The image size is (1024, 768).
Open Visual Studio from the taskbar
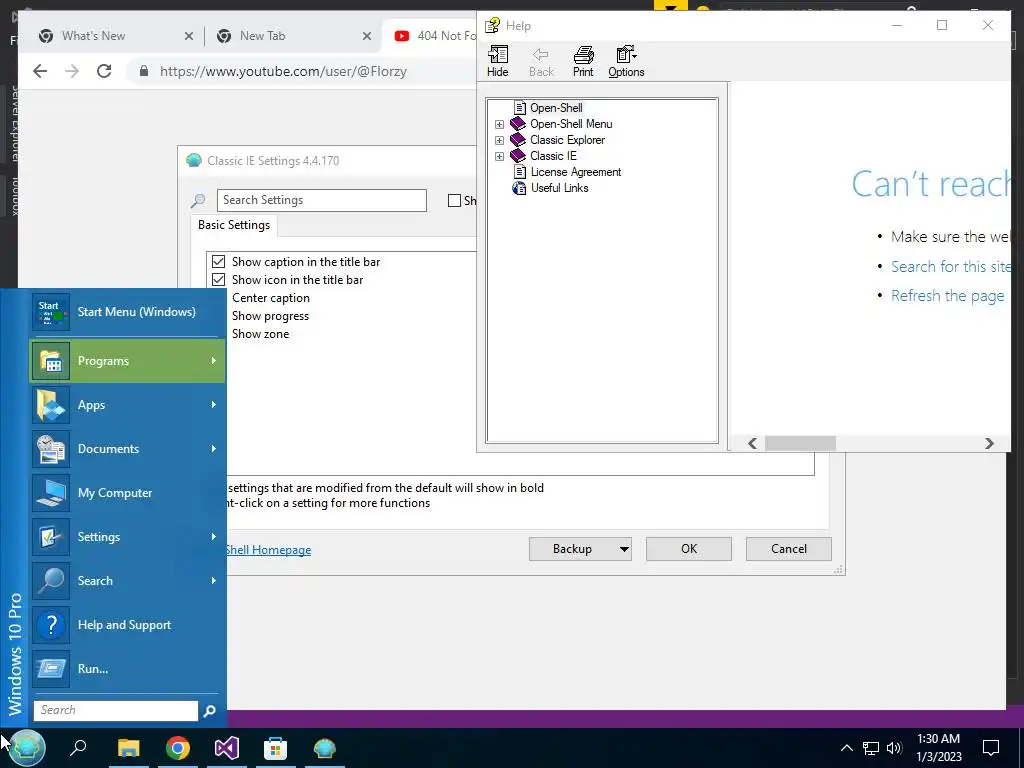[x=227, y=748]
